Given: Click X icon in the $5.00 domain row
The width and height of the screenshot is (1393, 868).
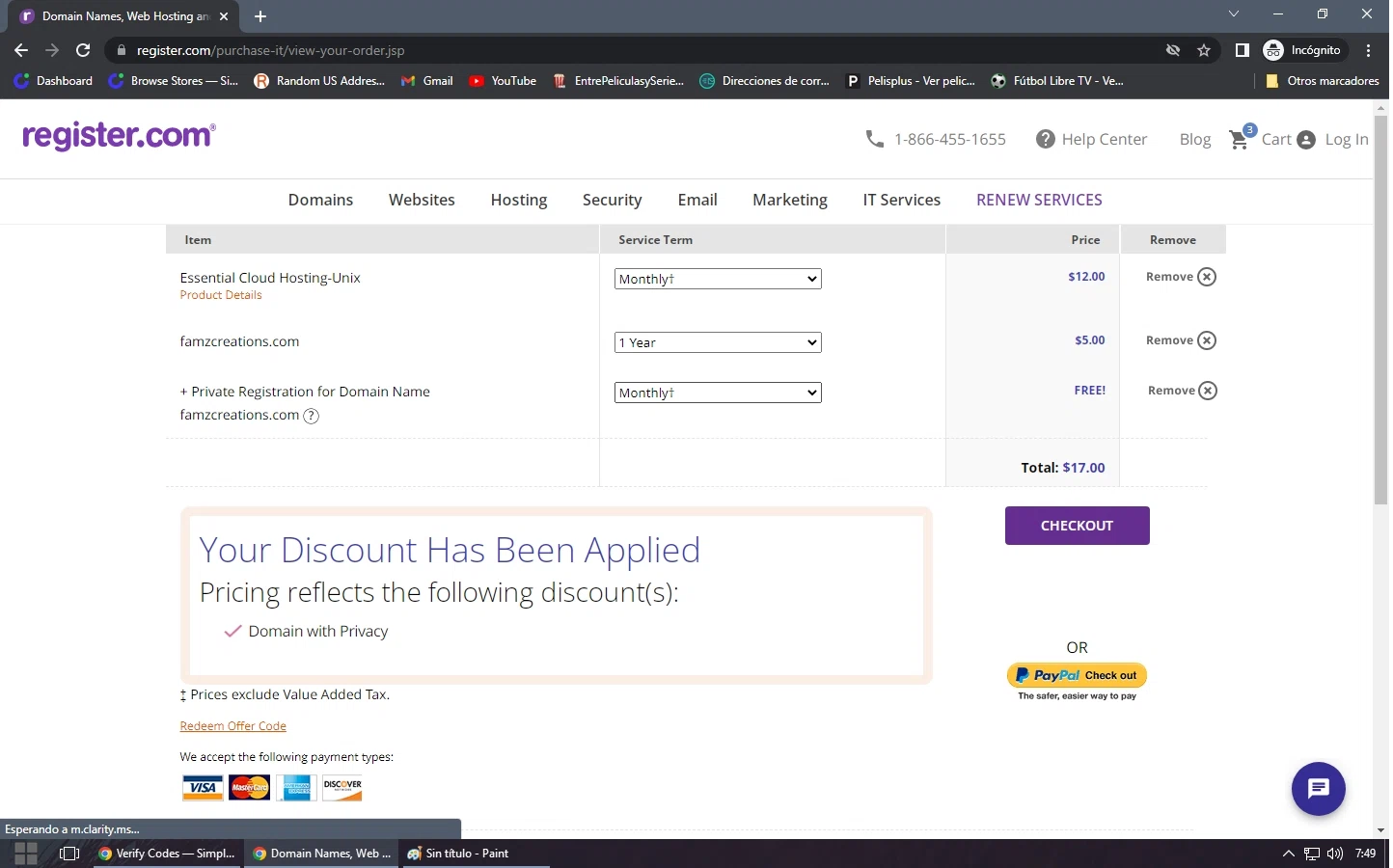Looking at the screenshot, I should pyautogui.click(x=1209, y=340).
